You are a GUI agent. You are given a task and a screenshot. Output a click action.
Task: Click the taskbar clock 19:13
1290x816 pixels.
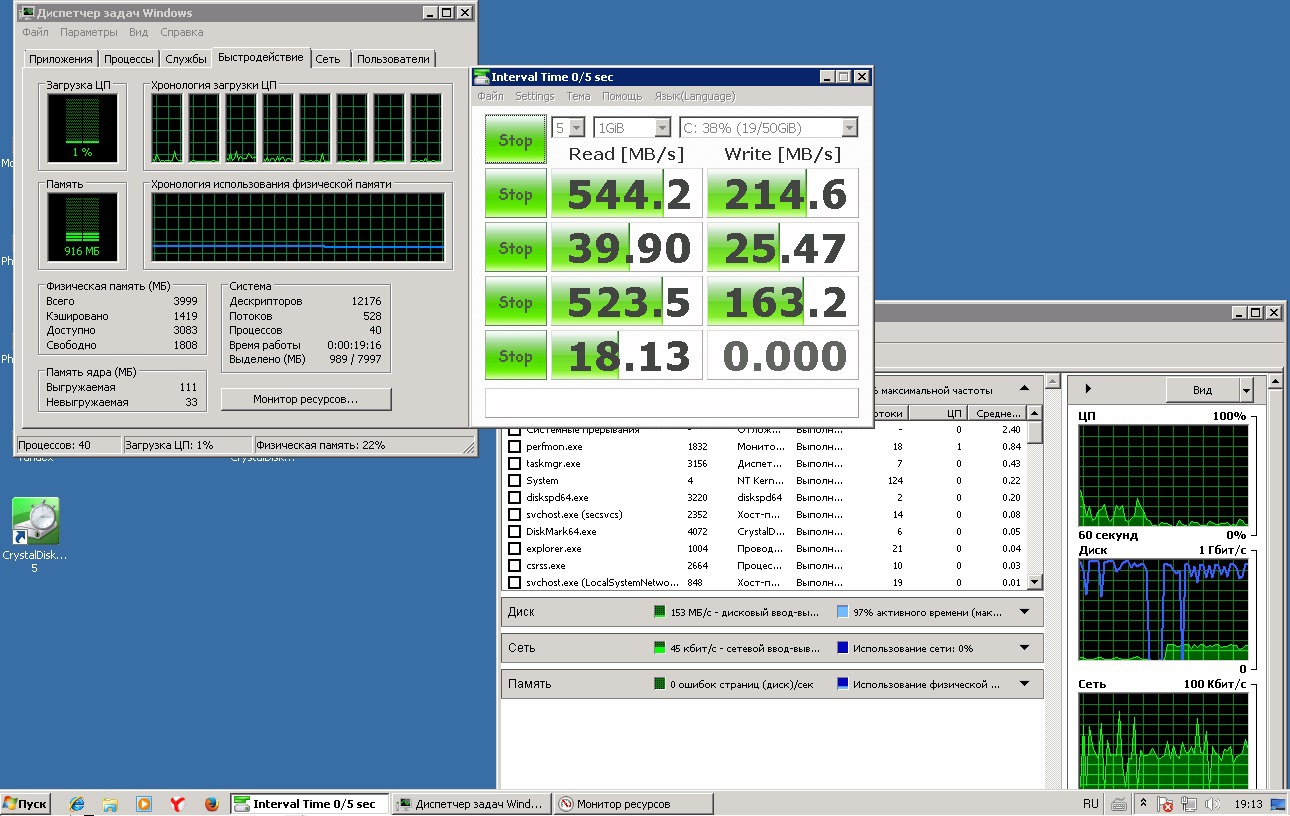(1249, 804)
